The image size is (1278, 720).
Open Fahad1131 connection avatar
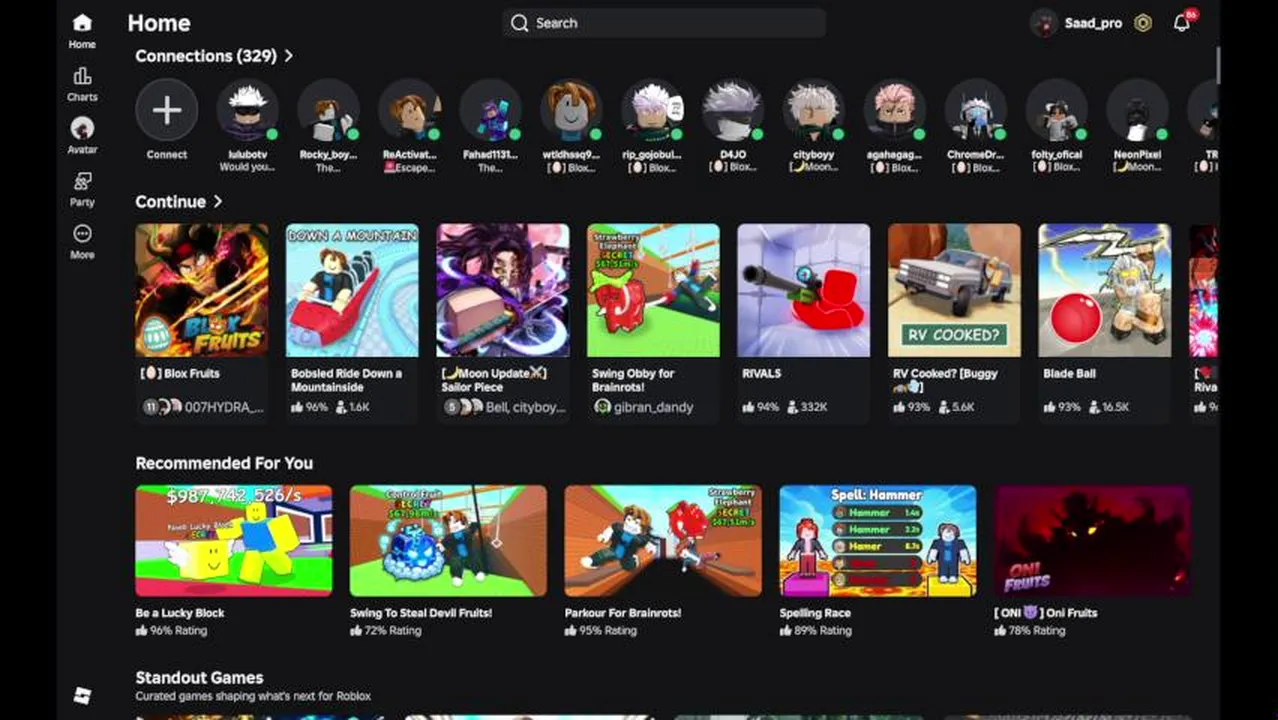490,110
